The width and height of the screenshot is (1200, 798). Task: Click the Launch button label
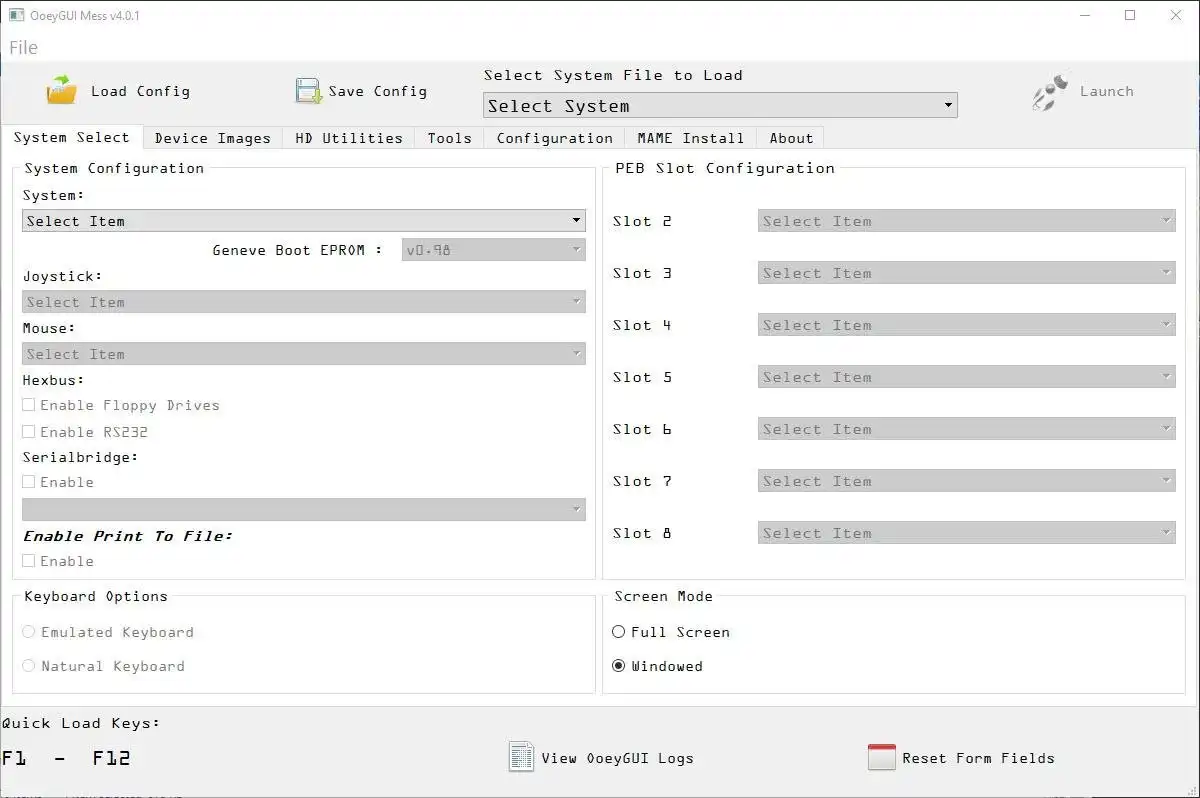[1107, 91]
